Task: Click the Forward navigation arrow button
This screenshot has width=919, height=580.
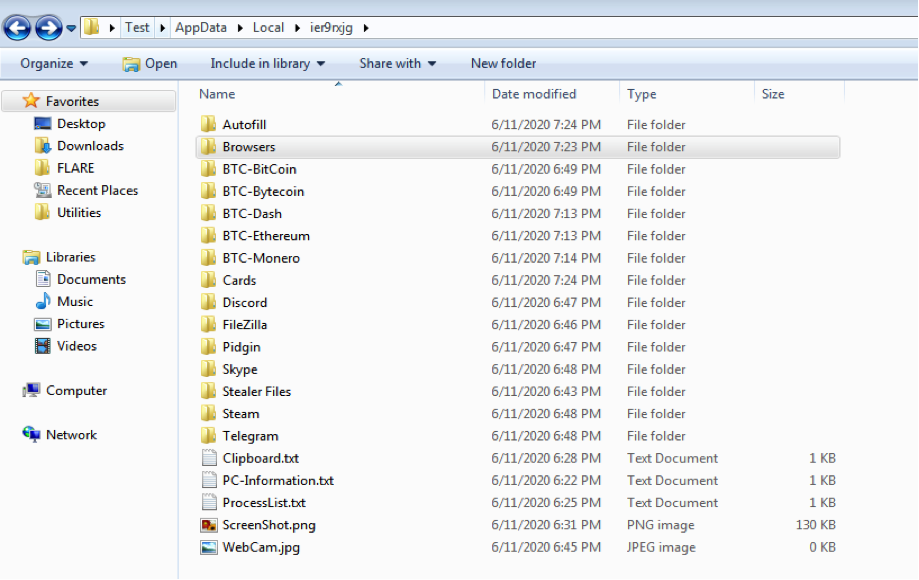Action: pyautogui.click(x=48, y=28)
